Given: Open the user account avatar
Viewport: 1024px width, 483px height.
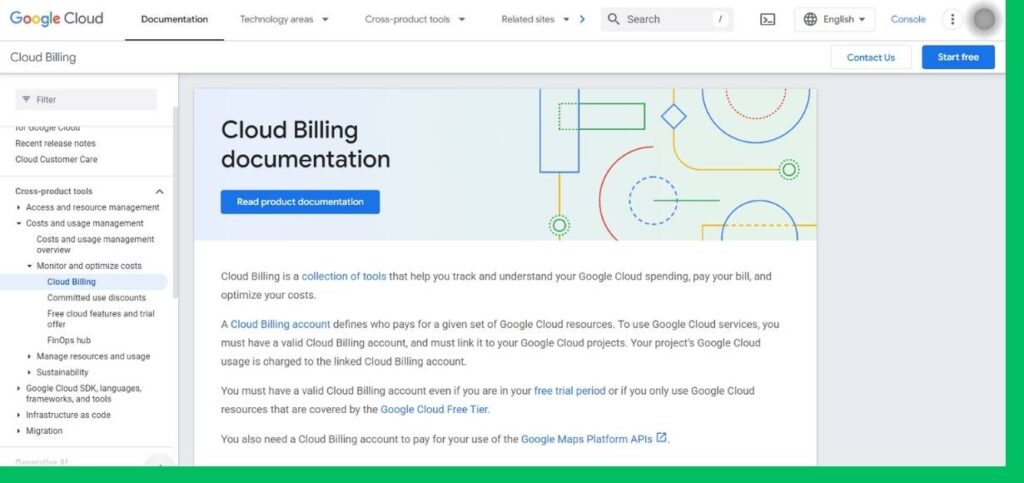Looking at the screenshot, I should [x=984, y=20].
